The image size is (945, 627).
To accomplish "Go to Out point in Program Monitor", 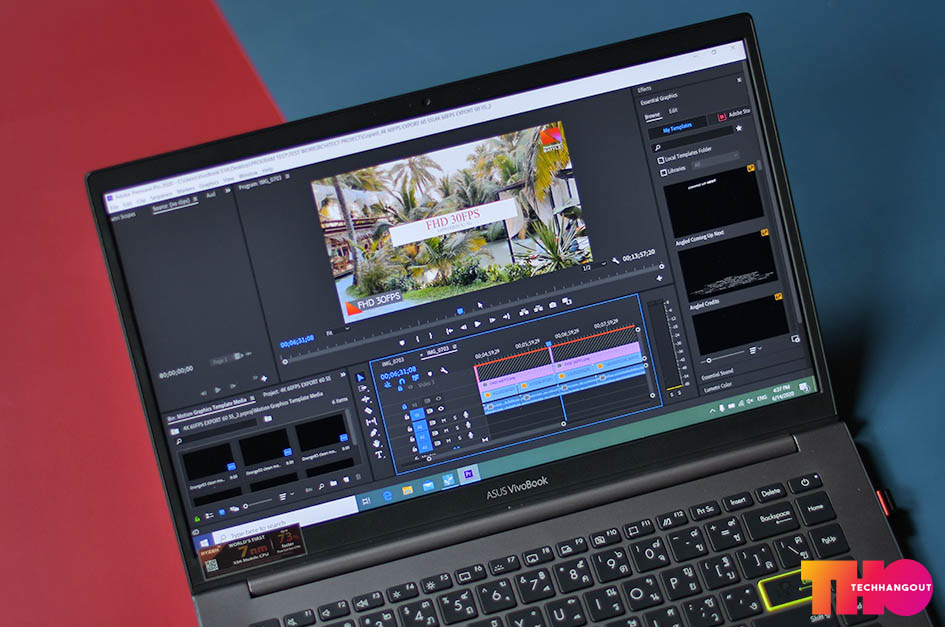I will 506,316.
